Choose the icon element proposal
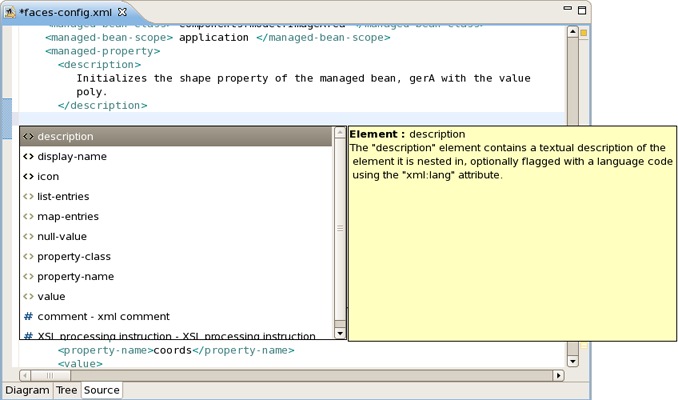This screenshot has height=400, width=678. coord(176,176)
